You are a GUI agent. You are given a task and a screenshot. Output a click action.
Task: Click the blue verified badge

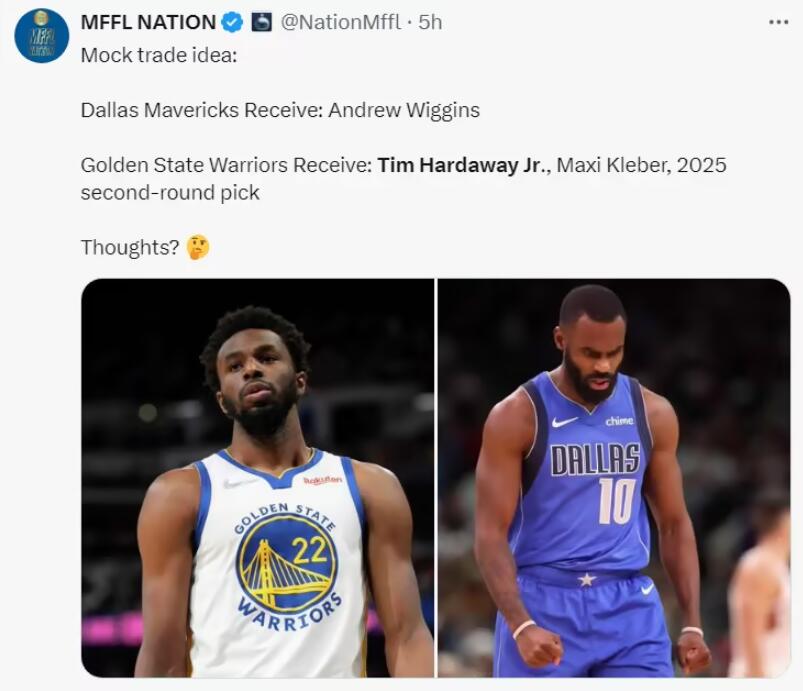pyautogui.click(x=232, y=22)
